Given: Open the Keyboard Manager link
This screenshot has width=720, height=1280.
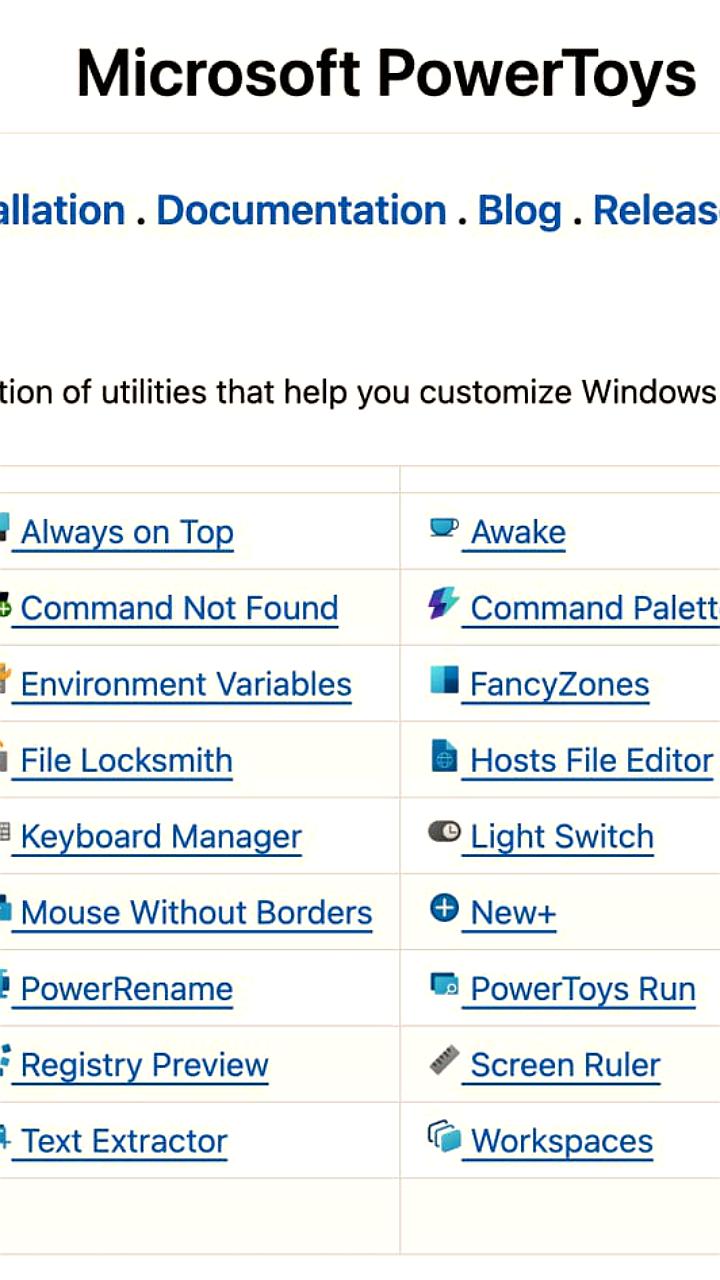Looking at the screenshot, I should tap(161, 837).
